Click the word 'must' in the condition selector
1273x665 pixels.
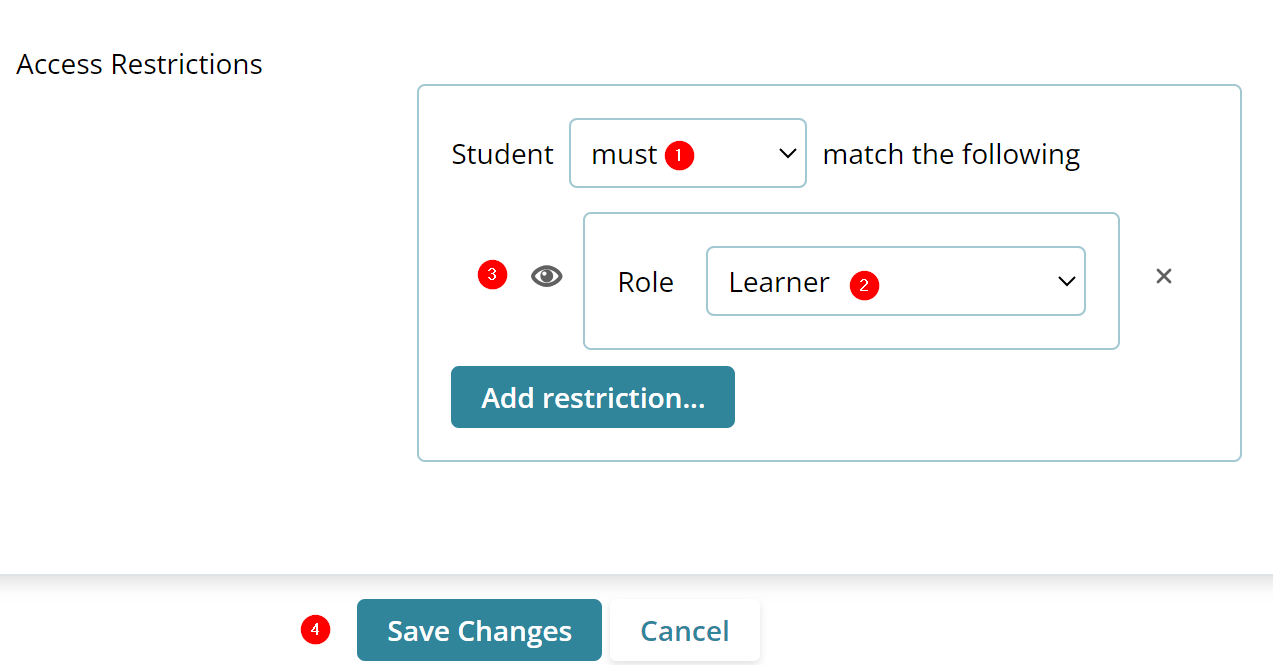tap(624, 154)
